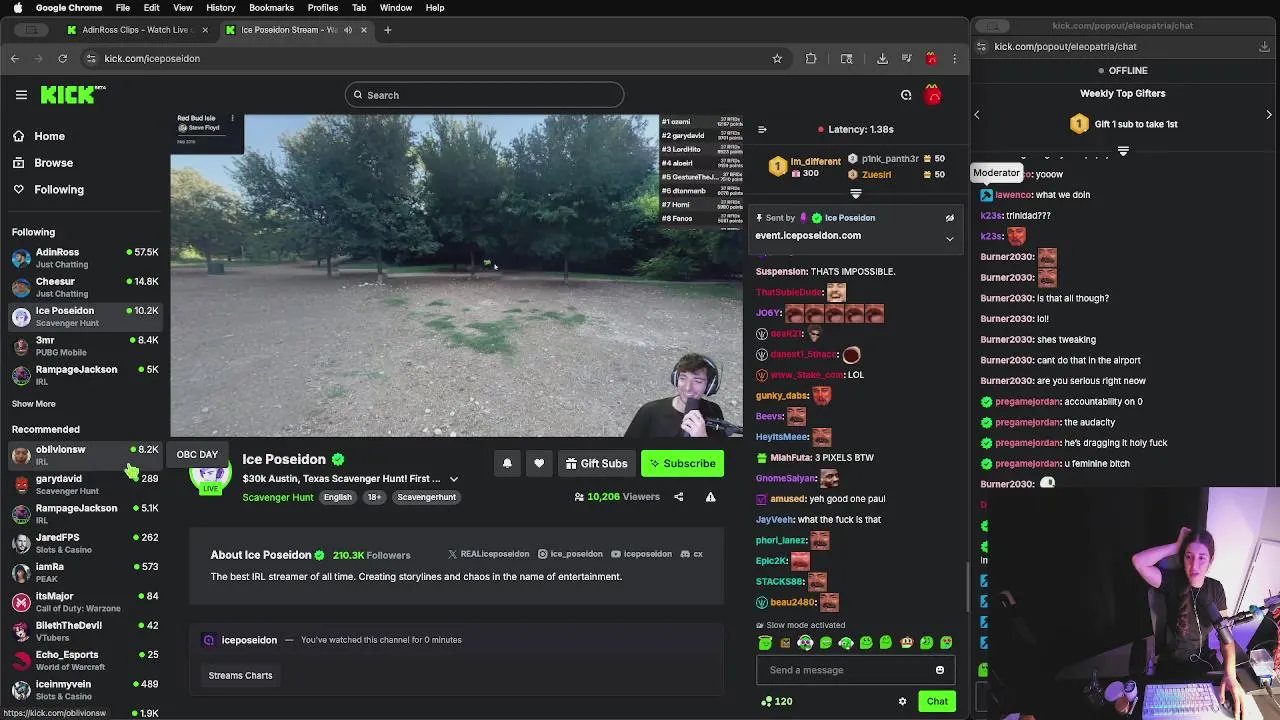Go to Home in sidebar

[x=49, y=136]
